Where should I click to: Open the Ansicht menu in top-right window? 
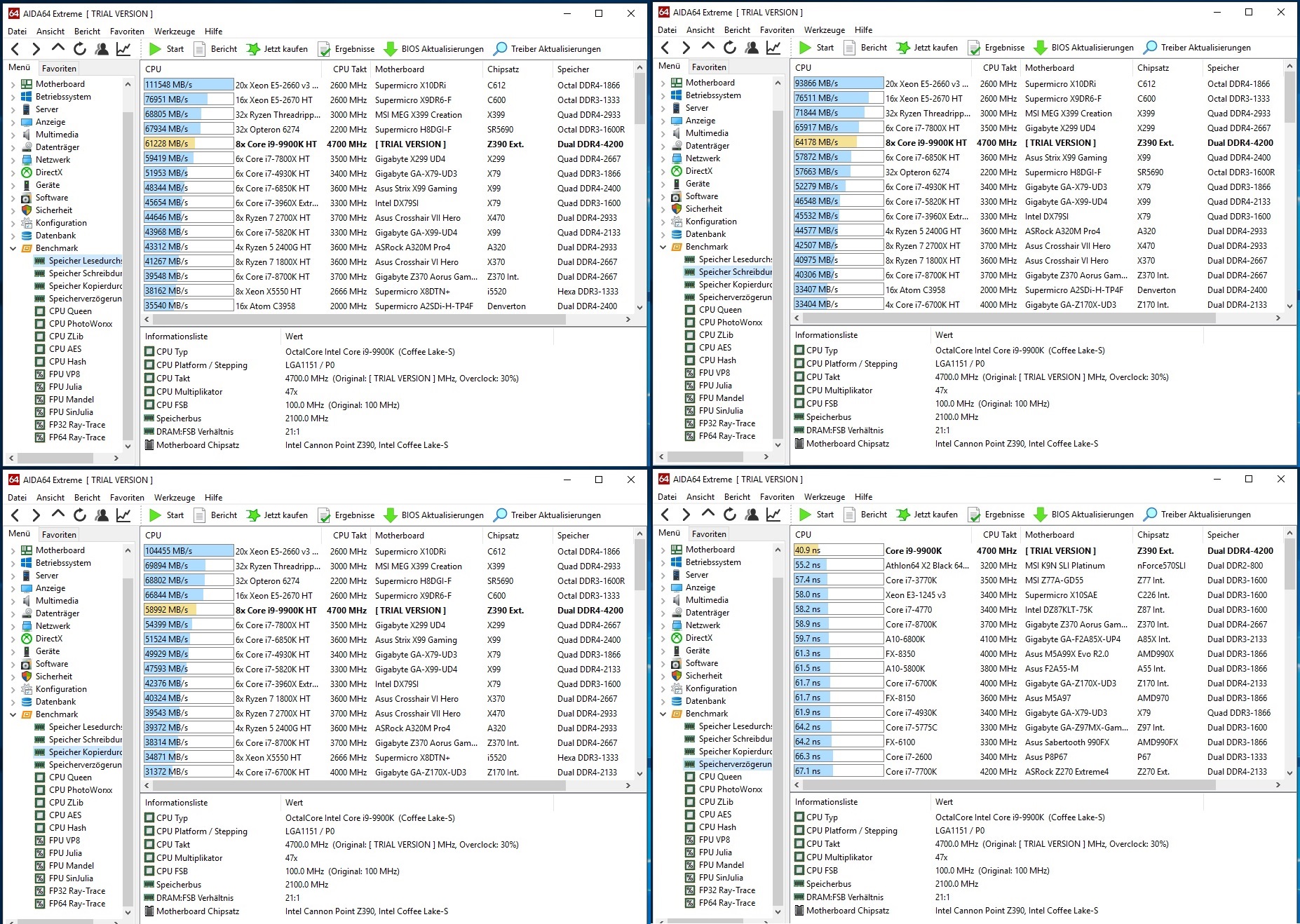(700, 30)
